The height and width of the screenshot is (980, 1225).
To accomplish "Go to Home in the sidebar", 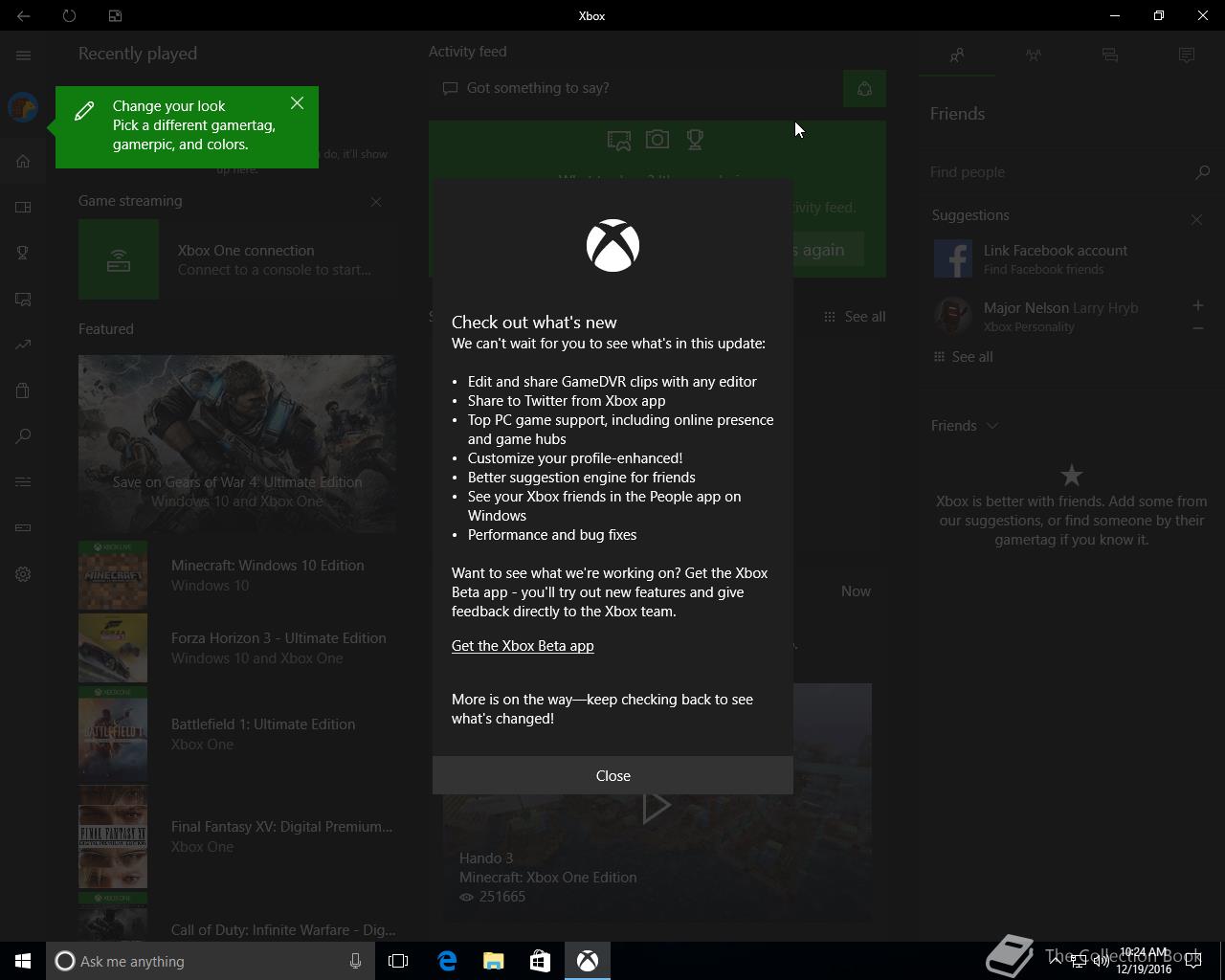I will tap(23, 161).
